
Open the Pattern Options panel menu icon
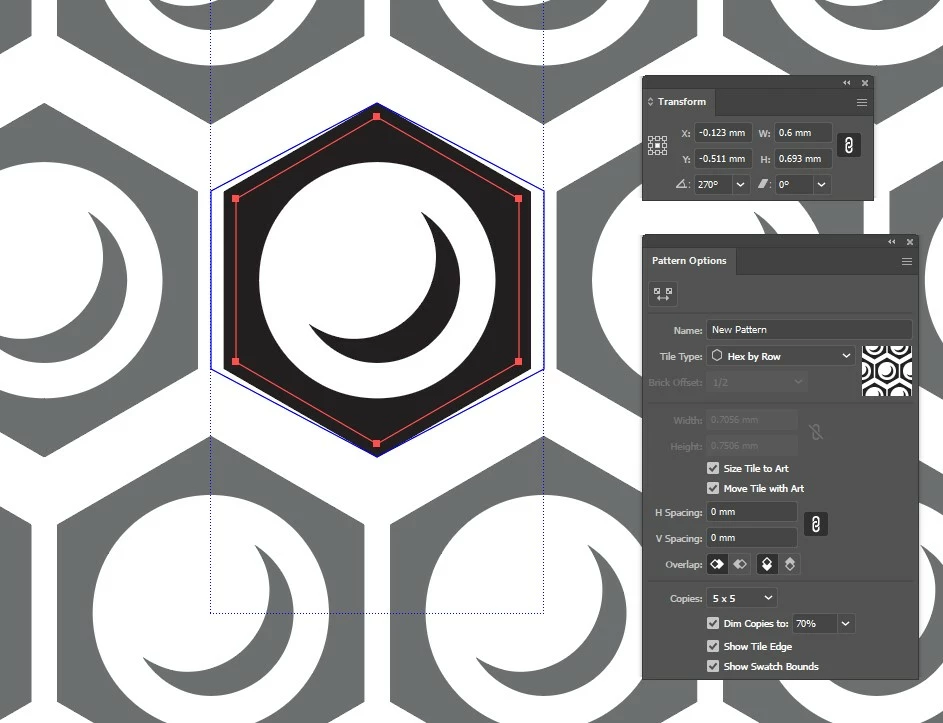[x=907, y=261]
